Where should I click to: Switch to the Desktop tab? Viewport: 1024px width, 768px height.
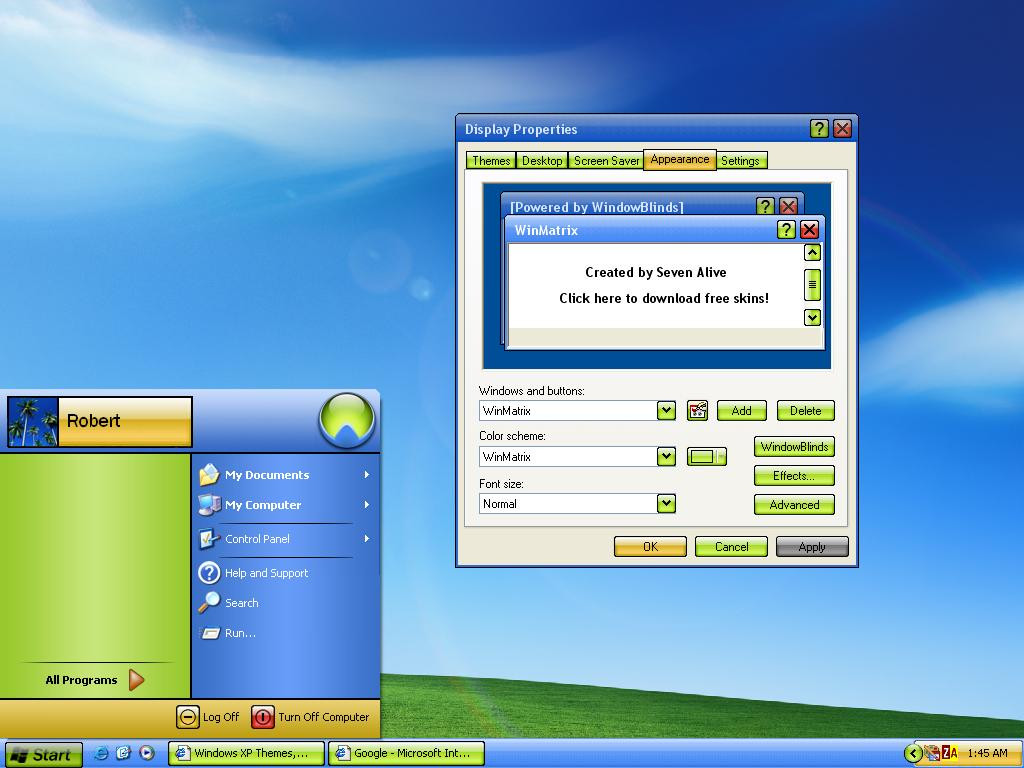(x=542, y=161)
